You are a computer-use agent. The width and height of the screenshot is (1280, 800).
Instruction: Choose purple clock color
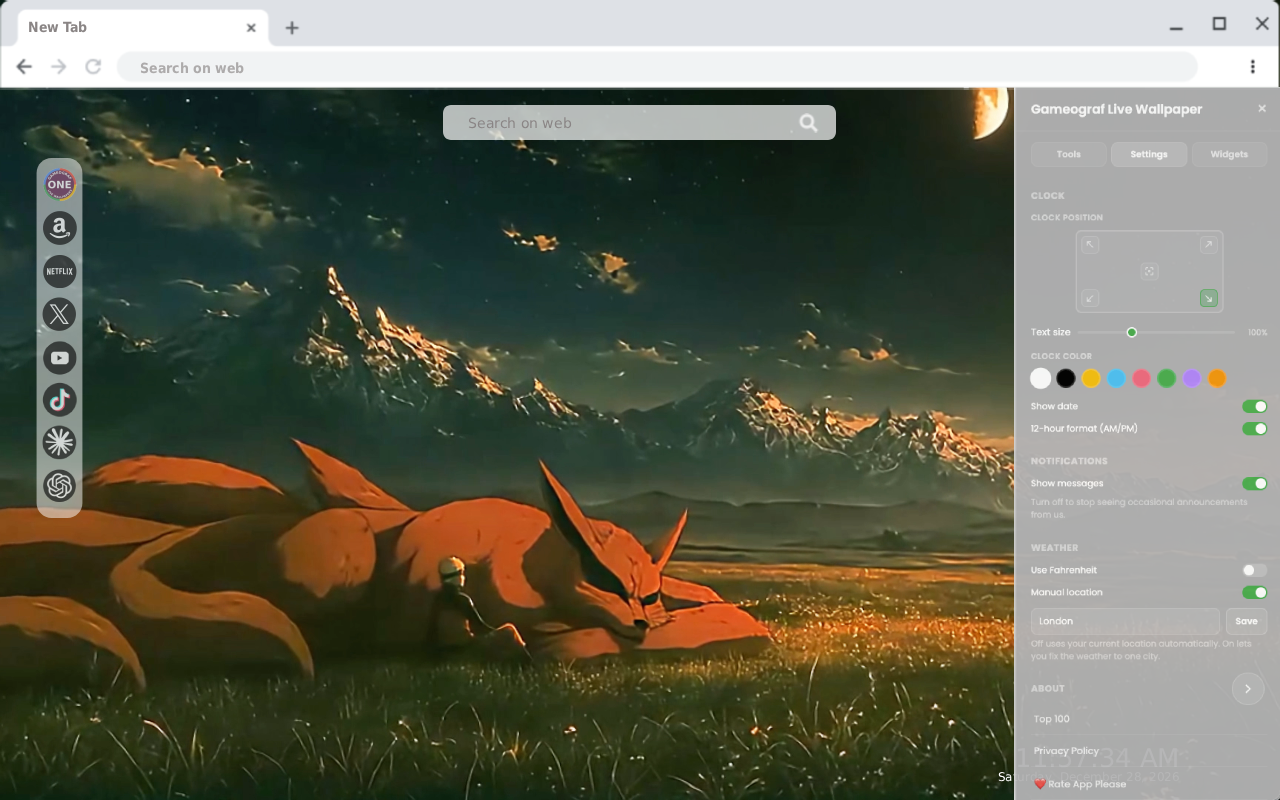coord(1191,378)
